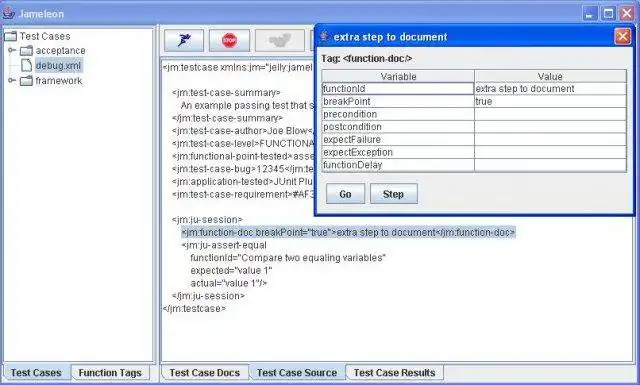Open the Test Case Docs tab

[x=204, y=372]
